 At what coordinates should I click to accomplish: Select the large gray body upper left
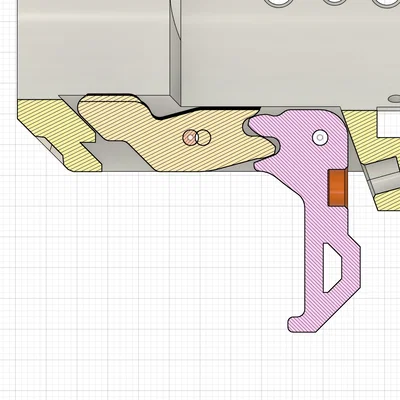[93, 48]
